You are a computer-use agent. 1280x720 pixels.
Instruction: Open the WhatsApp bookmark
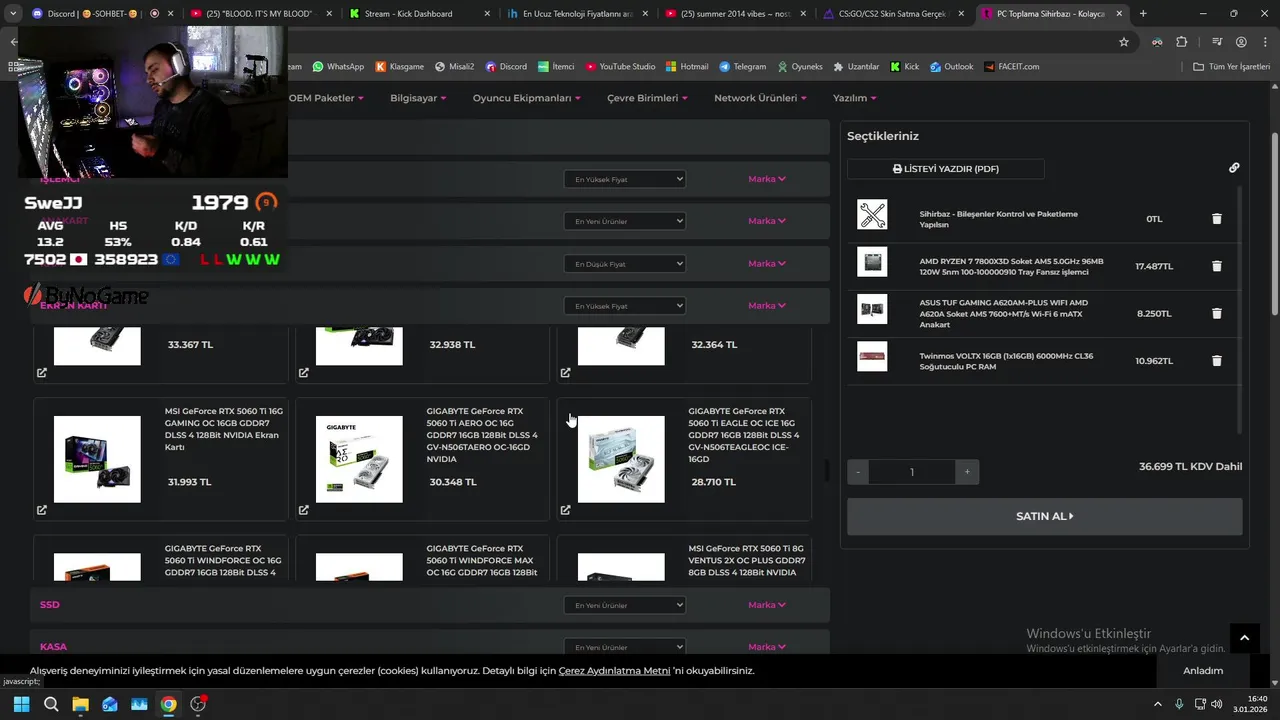pyautogui.click(x=338, y=67)
